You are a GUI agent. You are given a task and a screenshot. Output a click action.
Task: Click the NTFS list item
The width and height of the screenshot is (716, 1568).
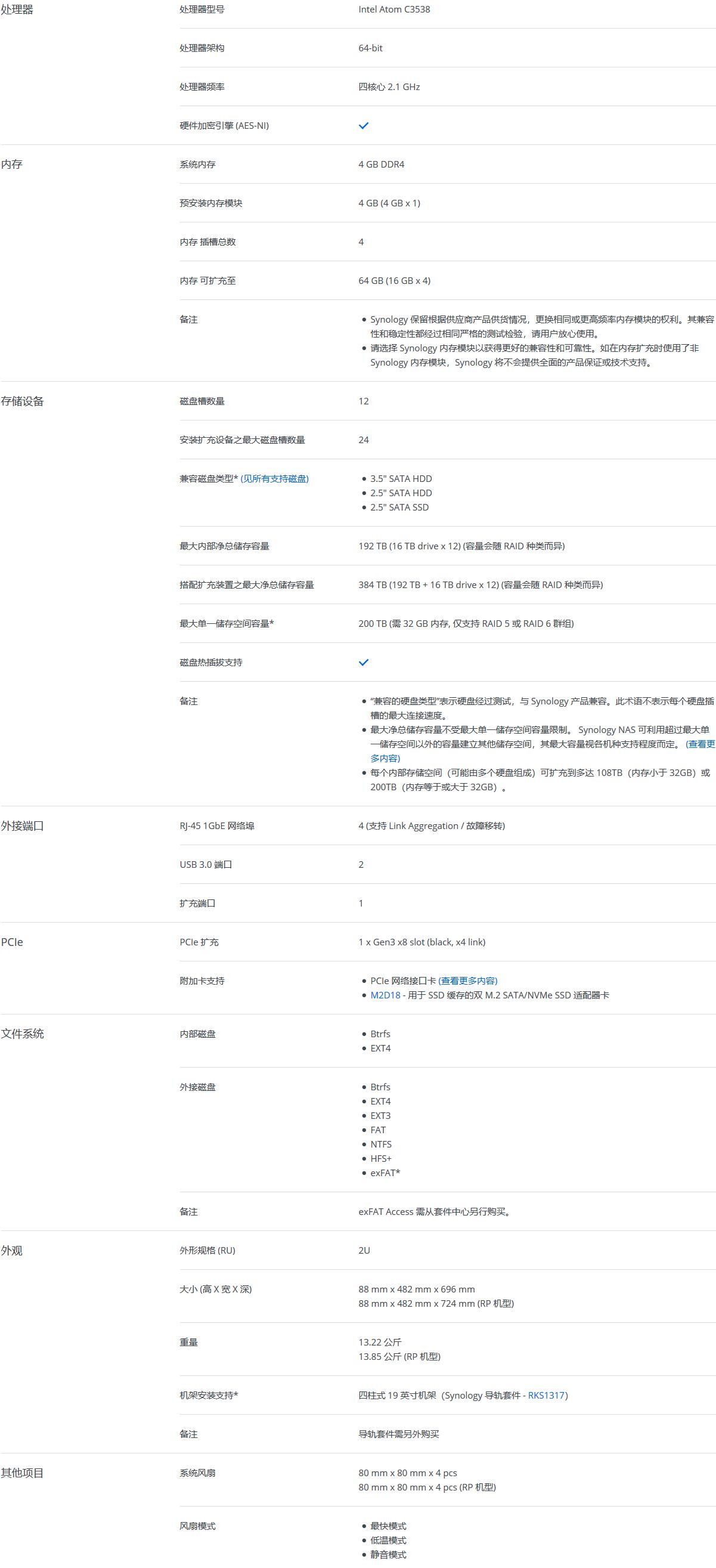(x=381, y=1145)
